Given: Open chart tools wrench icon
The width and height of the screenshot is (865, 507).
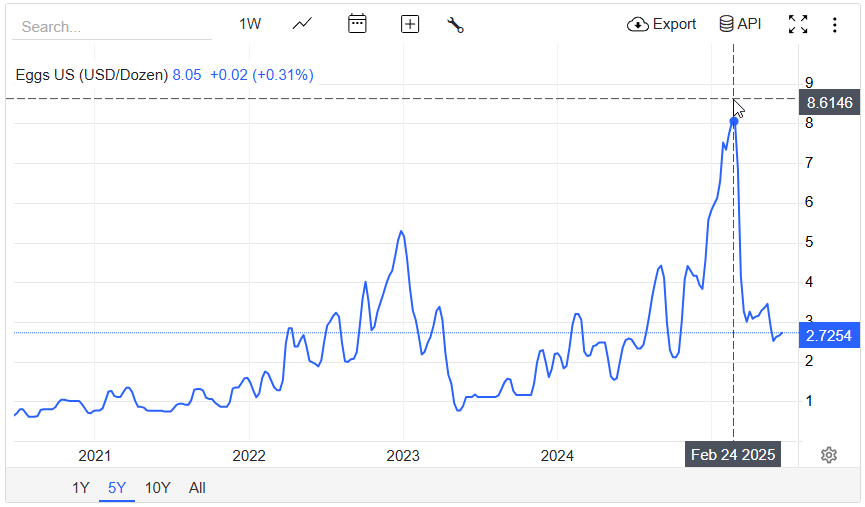Looking at the screenshot, I should (x=456, y=25).
